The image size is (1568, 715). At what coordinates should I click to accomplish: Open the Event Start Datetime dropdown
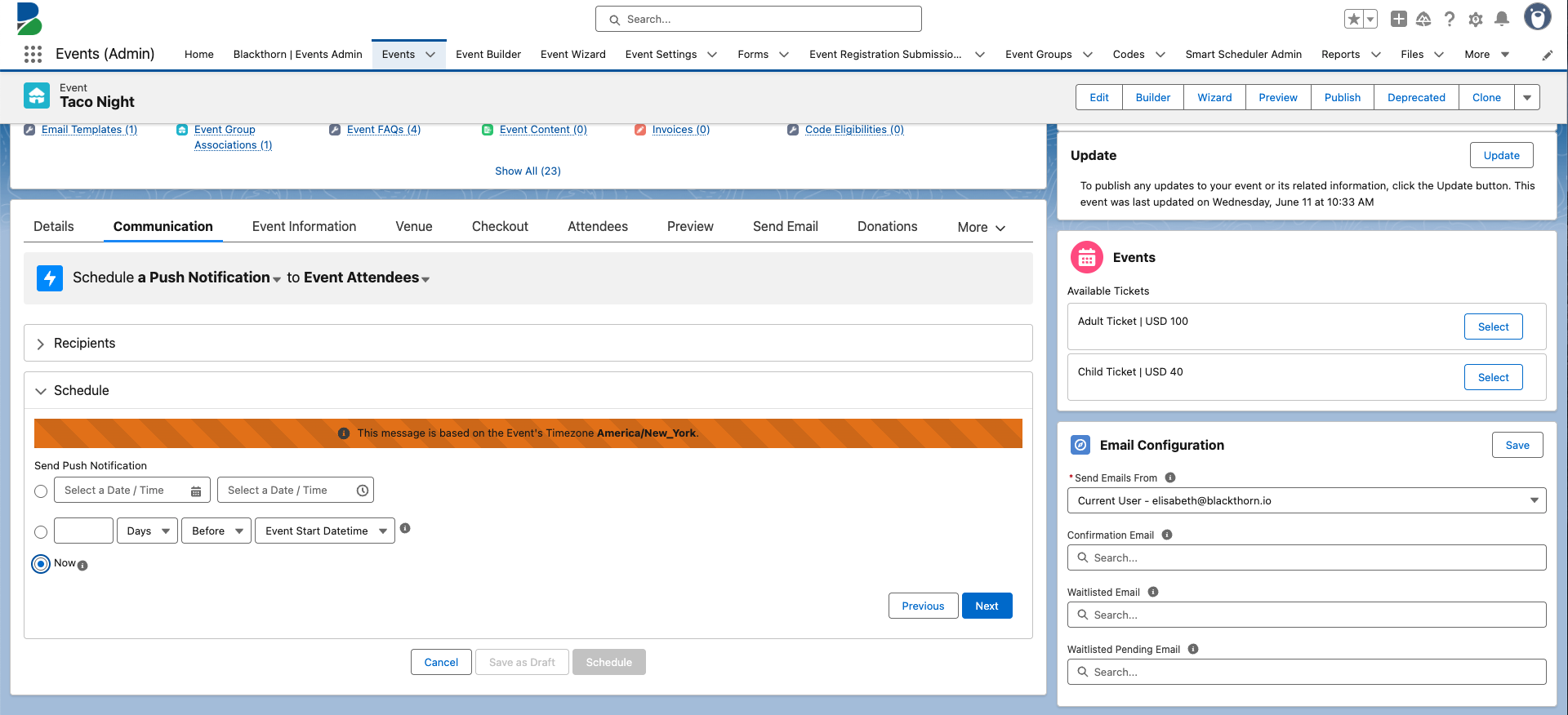325,531
